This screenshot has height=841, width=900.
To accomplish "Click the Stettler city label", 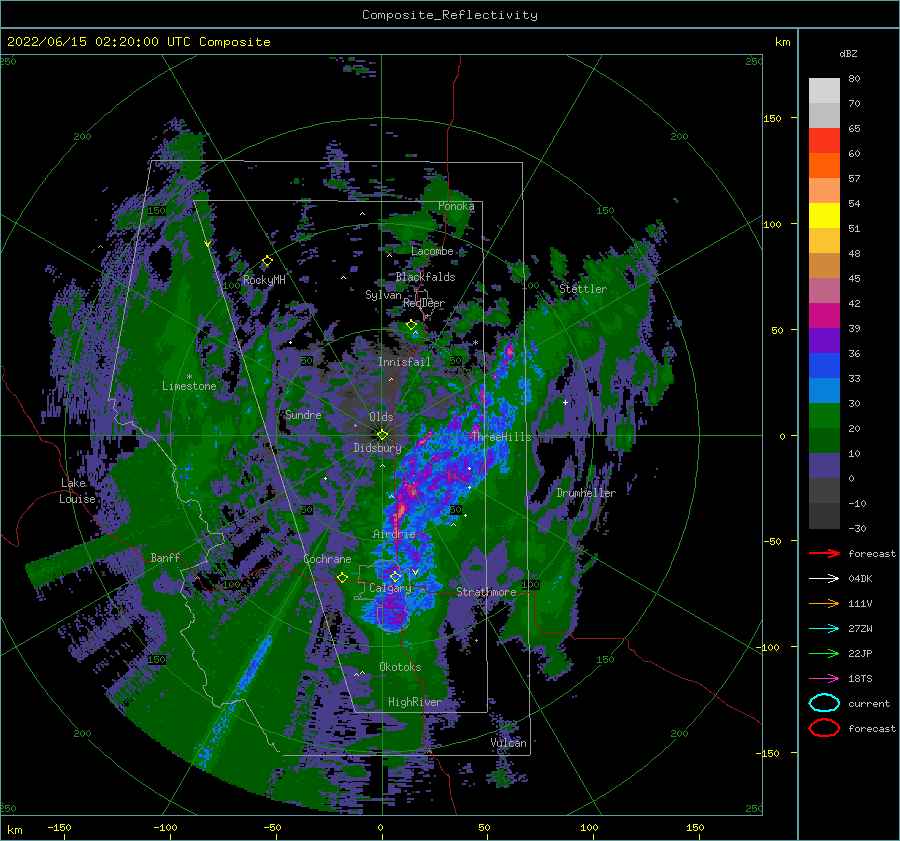I will pos(583,289).
